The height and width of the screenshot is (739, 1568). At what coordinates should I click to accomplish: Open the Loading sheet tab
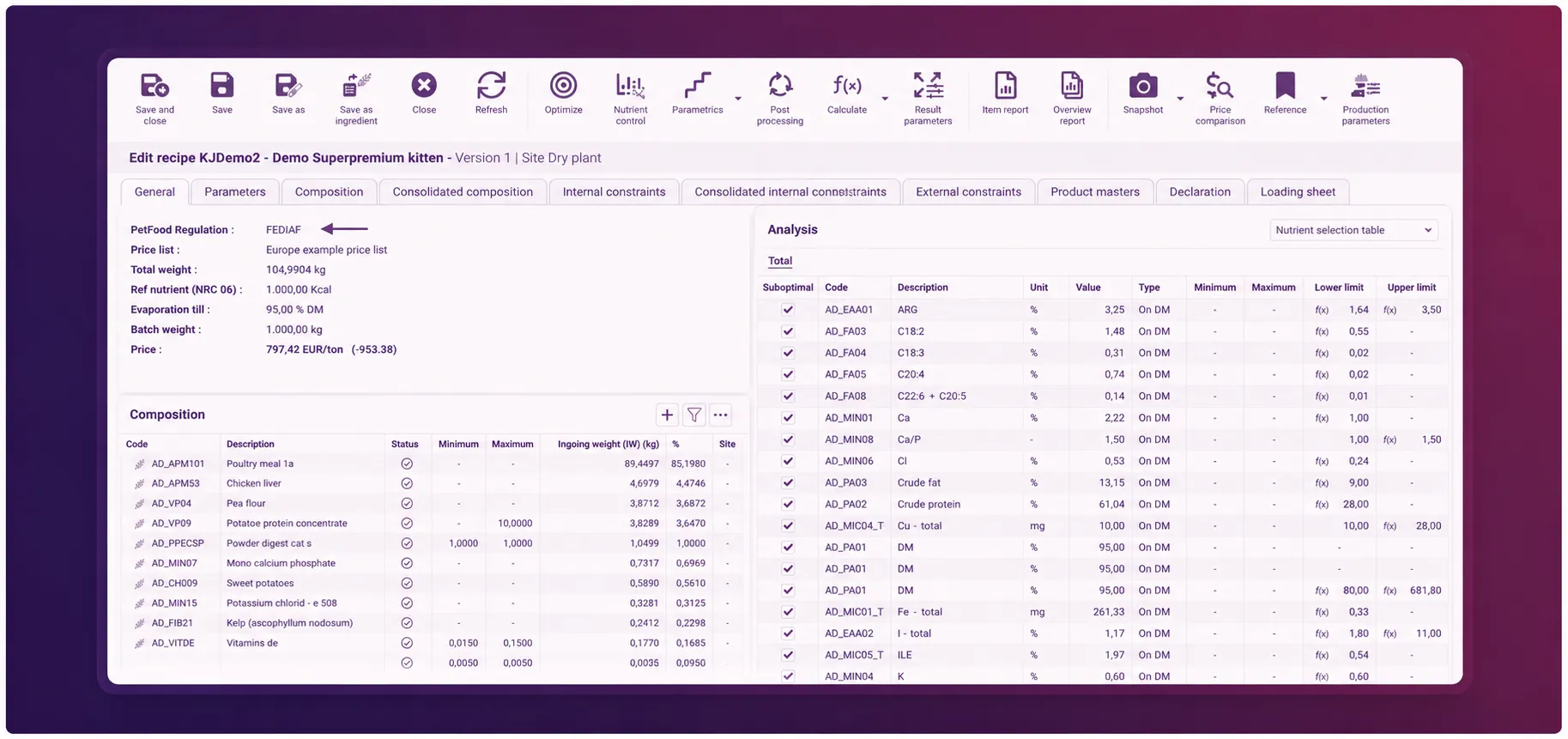pos(1298,192)
